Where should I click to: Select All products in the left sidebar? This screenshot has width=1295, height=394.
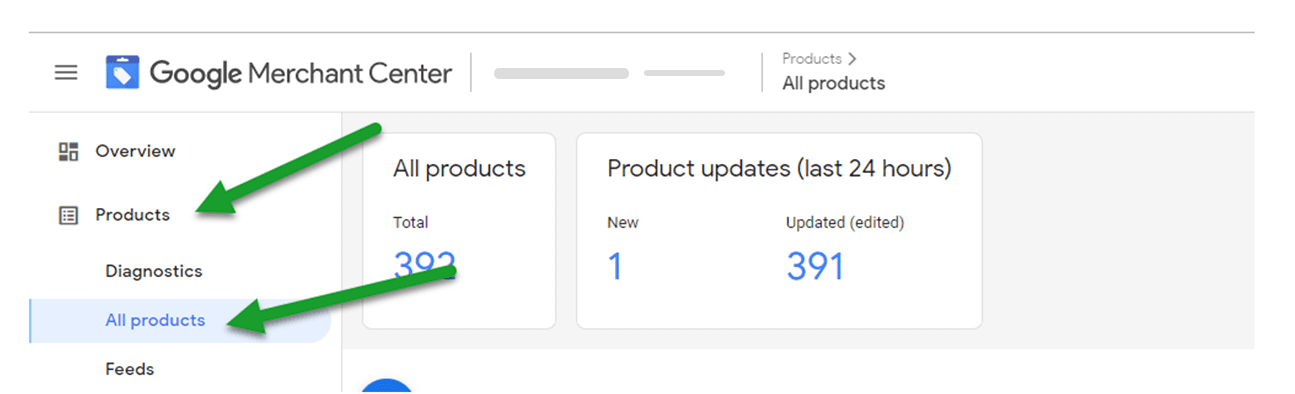[x=155, y=320]
